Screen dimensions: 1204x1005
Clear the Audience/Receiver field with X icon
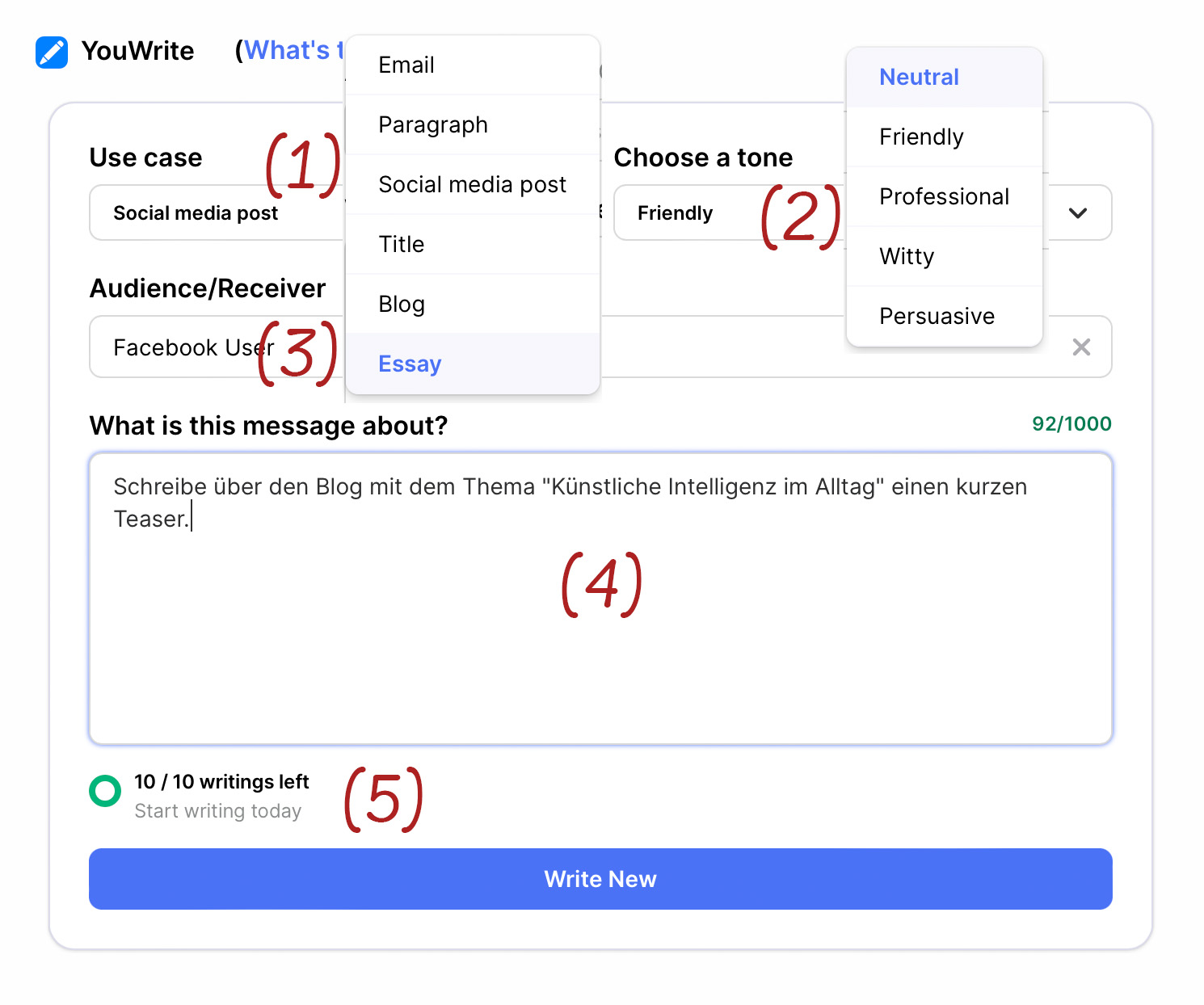coord(1081,347)
